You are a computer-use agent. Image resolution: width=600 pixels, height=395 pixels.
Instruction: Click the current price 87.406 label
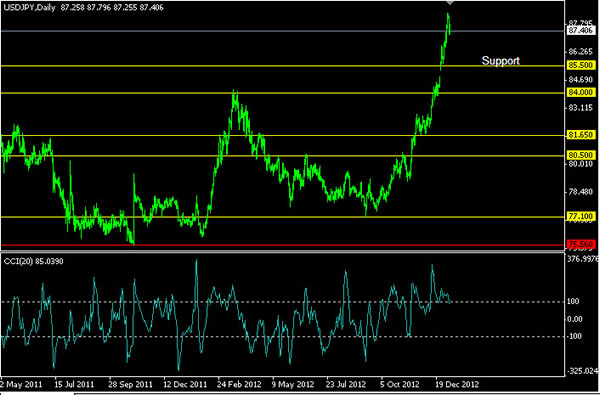(x=581, y=30)
